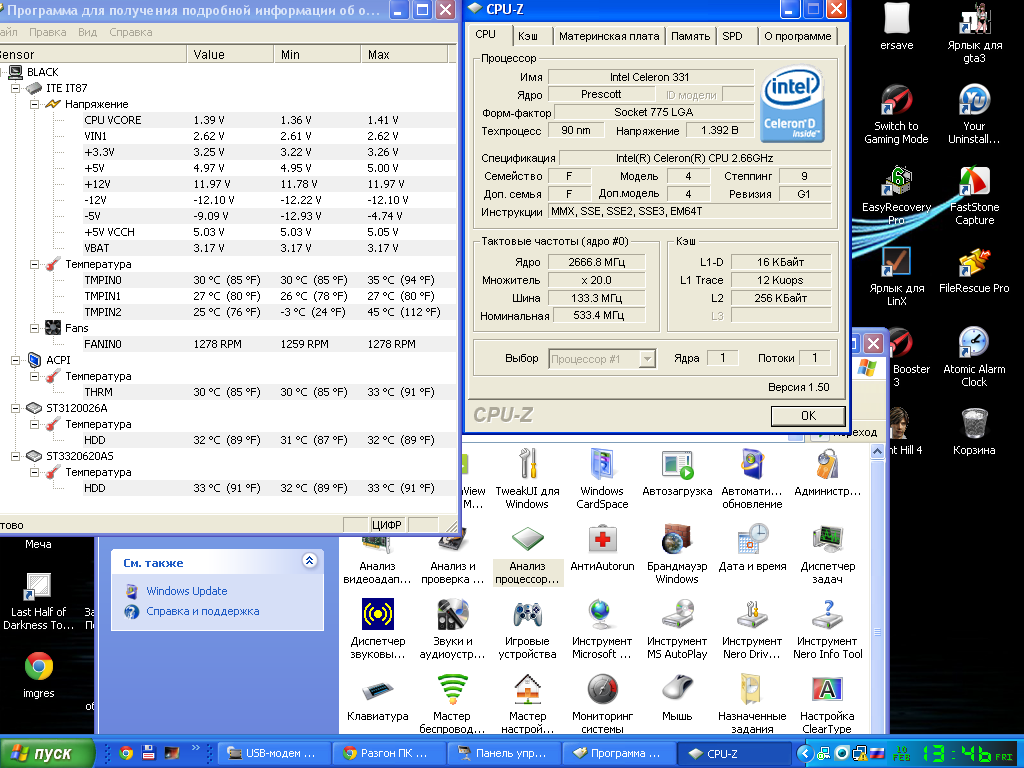Open the Дата и время applet icon
Screen dimensions: 1024x768
click(752, 541)
